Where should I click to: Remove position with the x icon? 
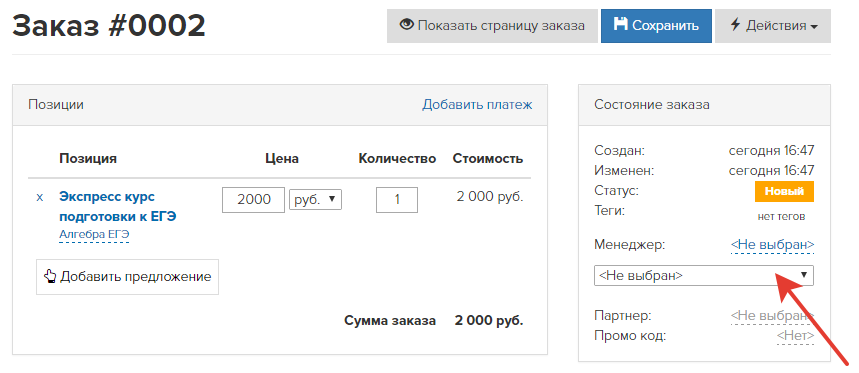39,197
